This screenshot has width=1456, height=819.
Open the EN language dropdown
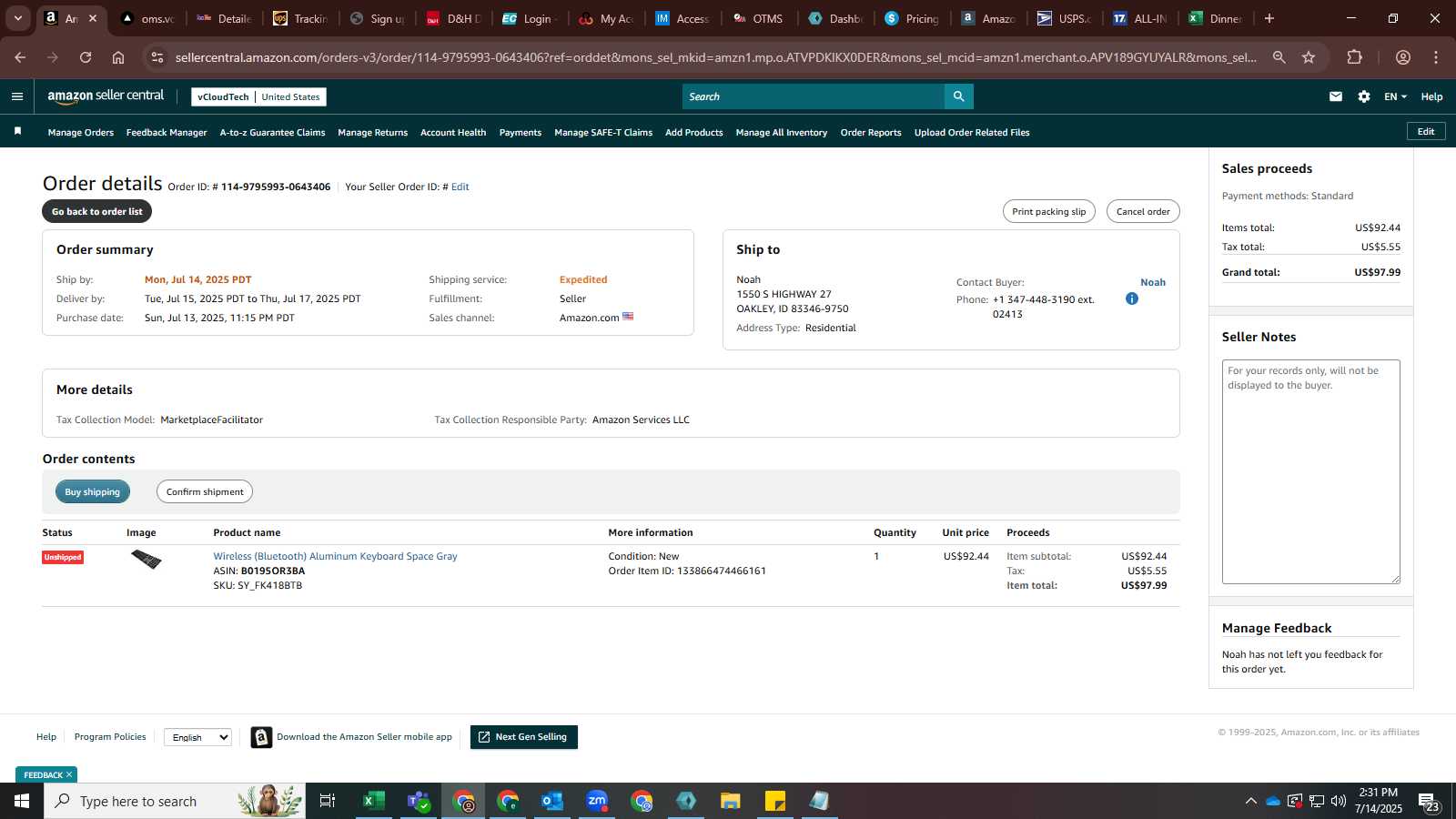[x=1395, y=96]
